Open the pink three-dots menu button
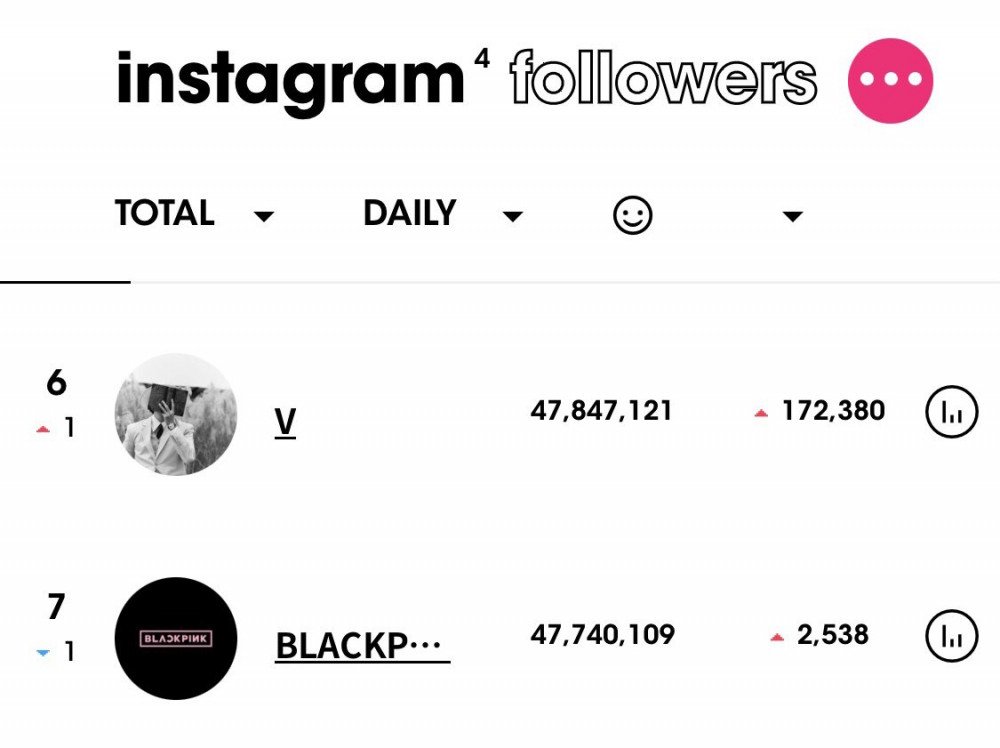The height and width of the screenshot is (748, 1000). tap(890, 80)
